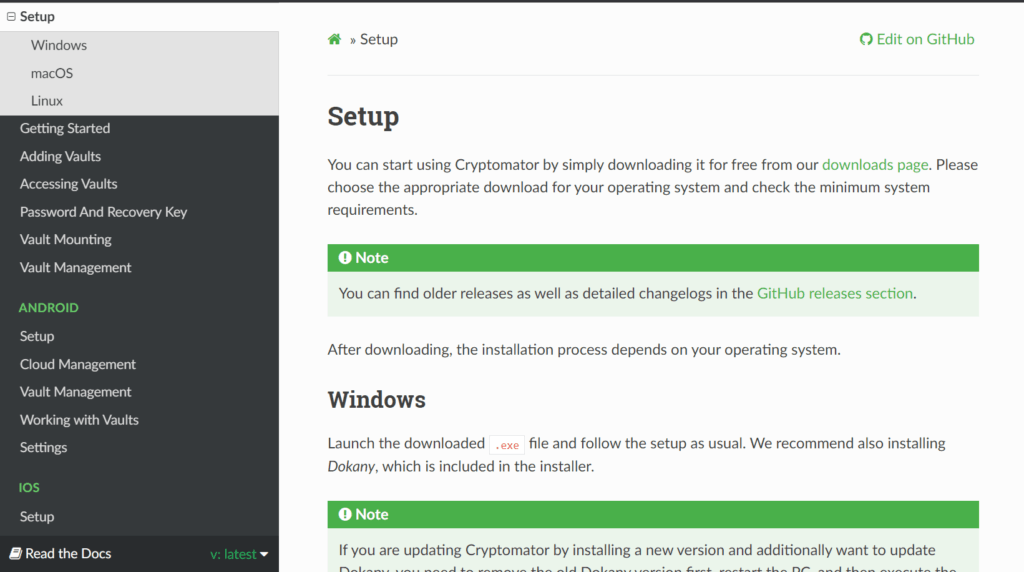Click the Setup main page heading

[x=363, y=116]
